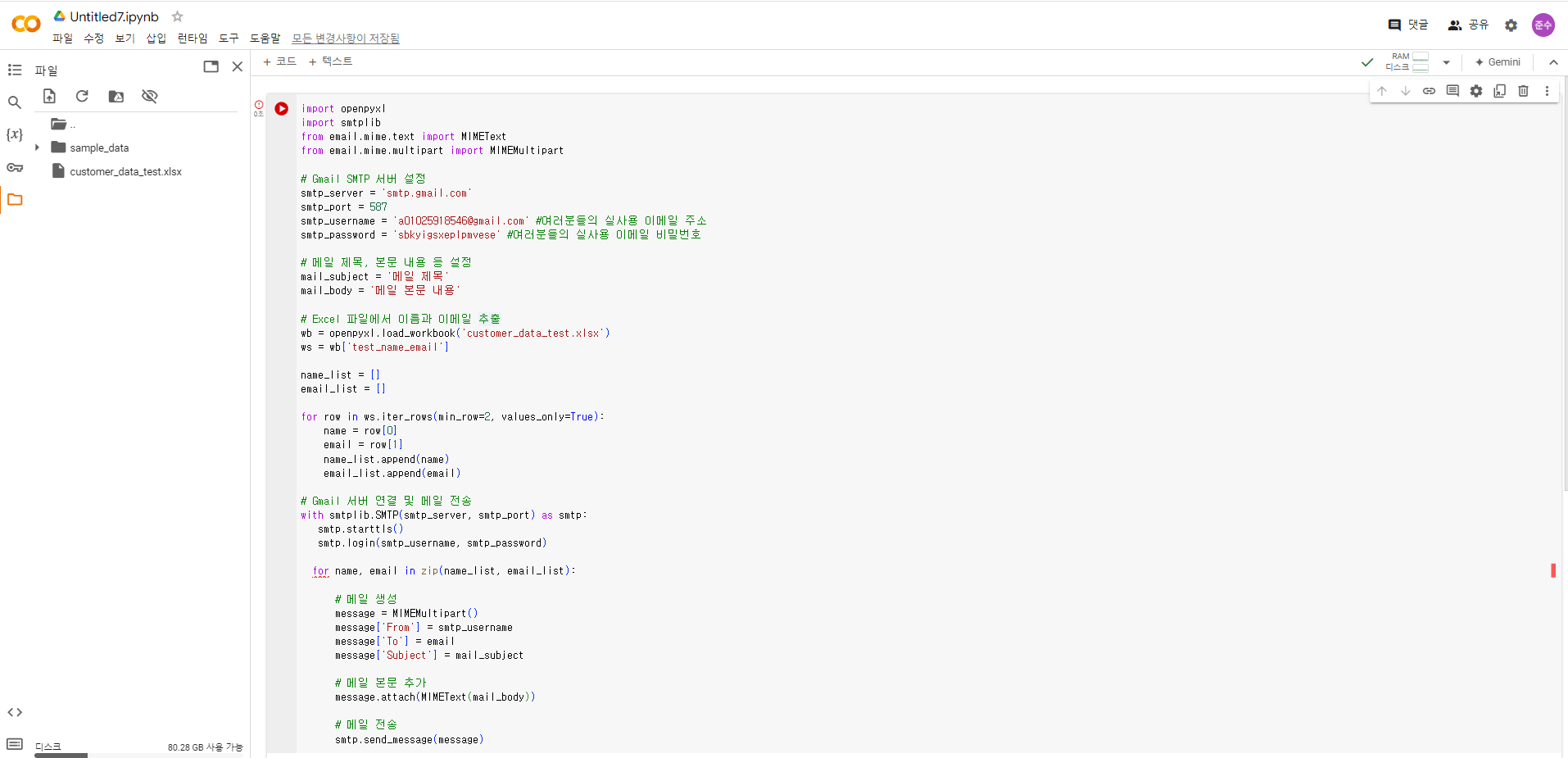The image size is (1568, 758).
Task: Click the smtp_port = 587 line
Action: (x=344, y=207)
